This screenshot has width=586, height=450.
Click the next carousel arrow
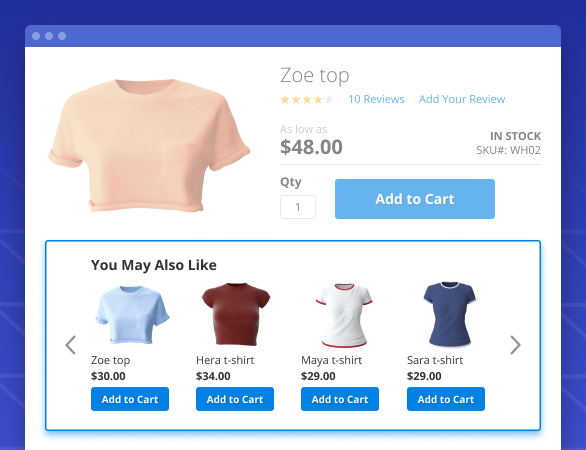pos(515,345)
